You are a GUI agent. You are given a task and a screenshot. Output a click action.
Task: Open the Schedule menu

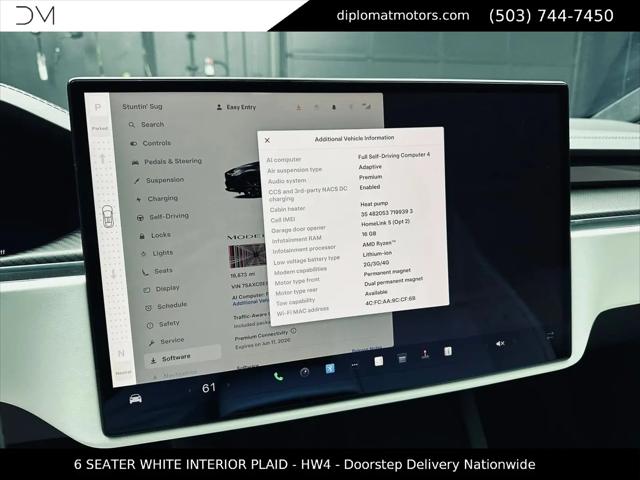point(167,306)
